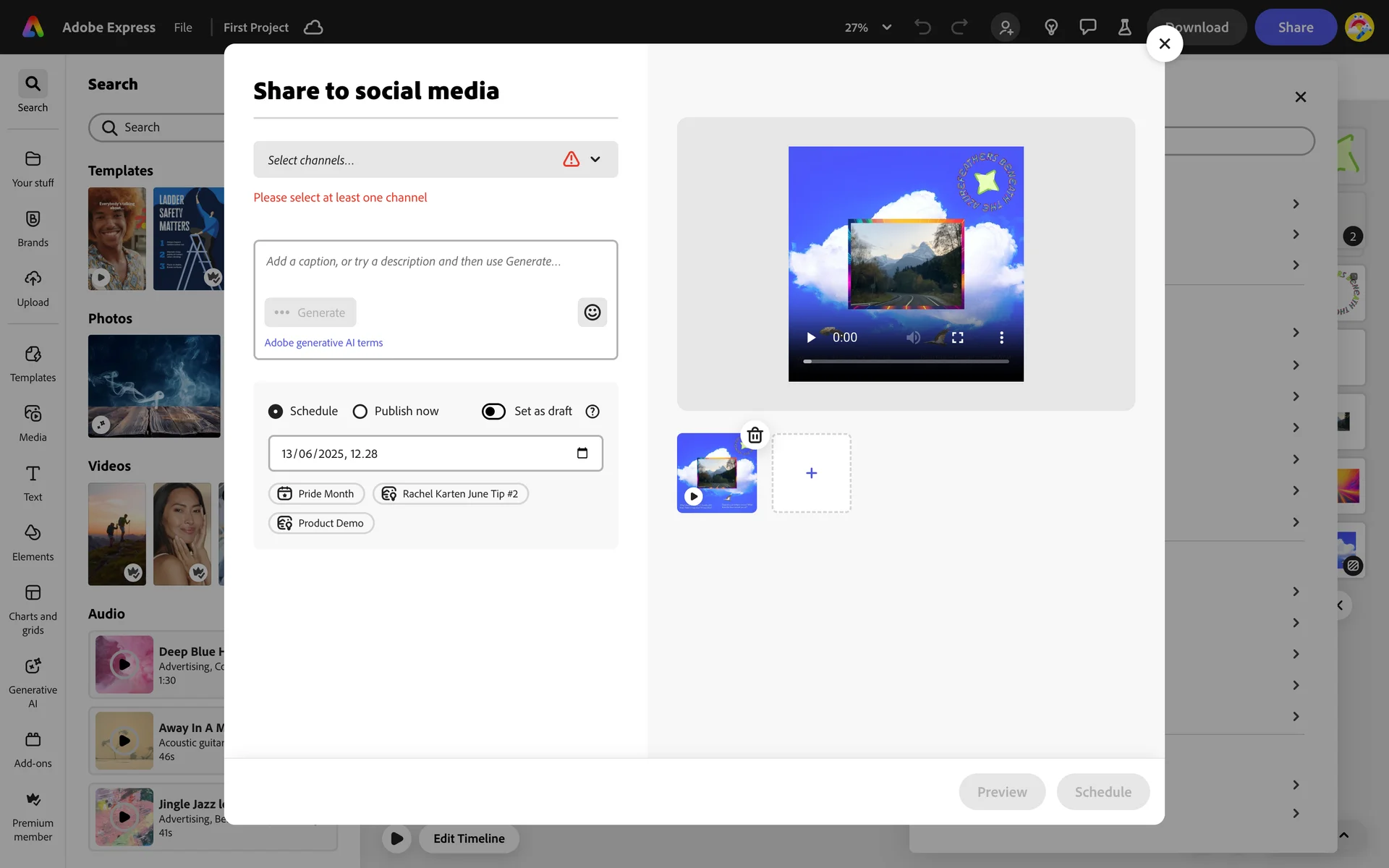Open video player more options menu

(1001, 338)
